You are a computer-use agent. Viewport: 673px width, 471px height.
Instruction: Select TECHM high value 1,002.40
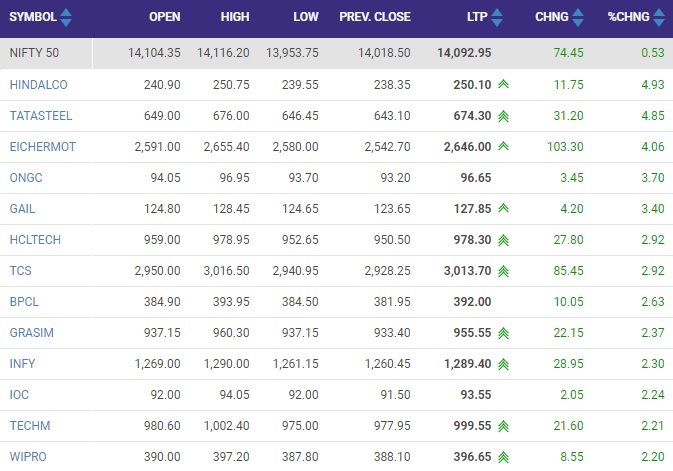[227, 425]
